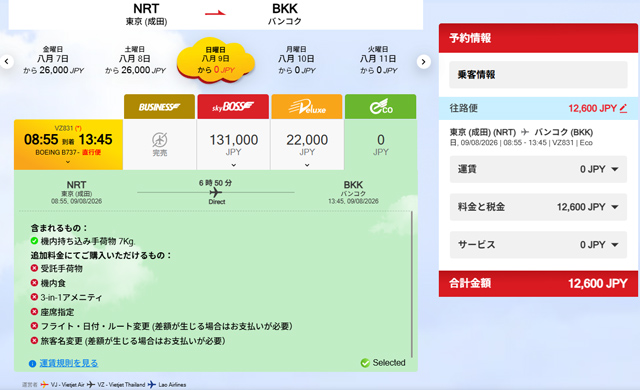Expand VZ831 flight details chevron

coord(68,162)
